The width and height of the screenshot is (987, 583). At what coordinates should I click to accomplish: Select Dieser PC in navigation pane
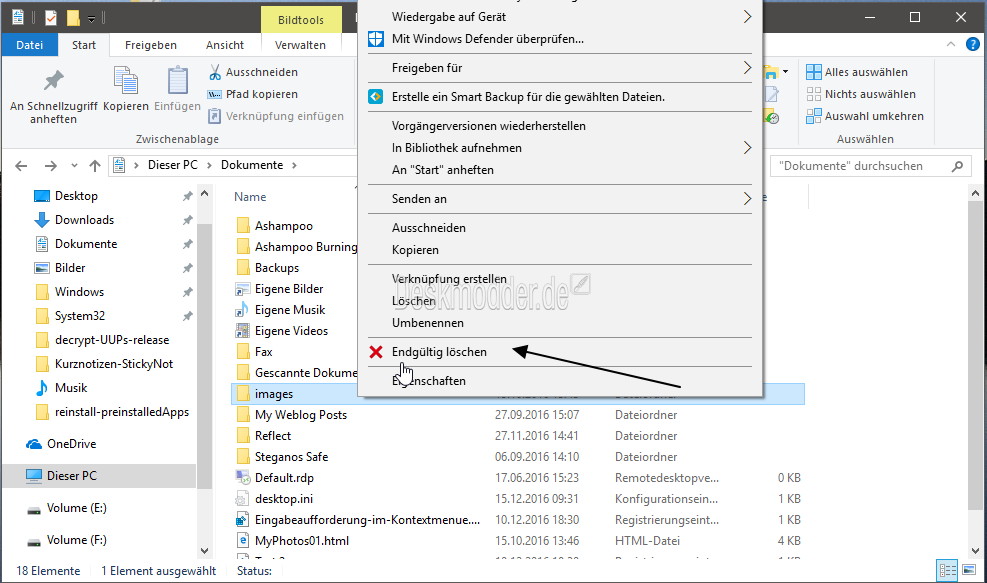point(71,476)
